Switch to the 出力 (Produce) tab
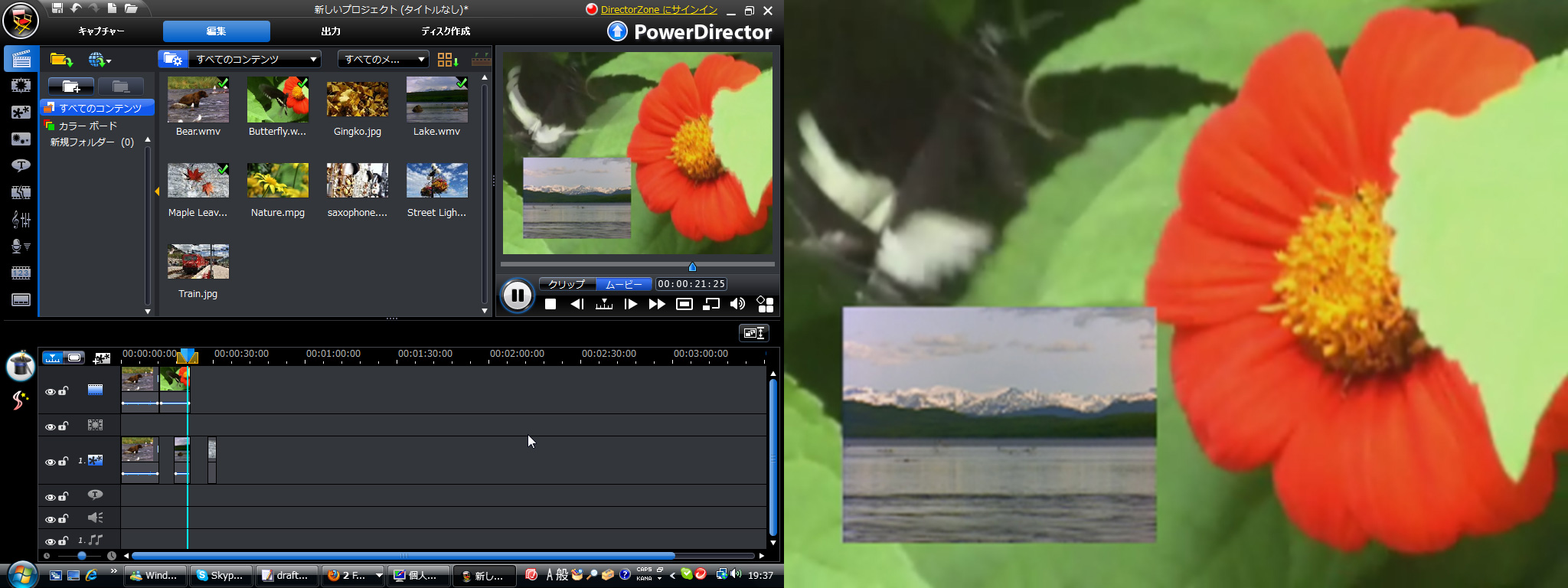Image resolution: width=1568 pixels, height=588 pixels. 331,31
